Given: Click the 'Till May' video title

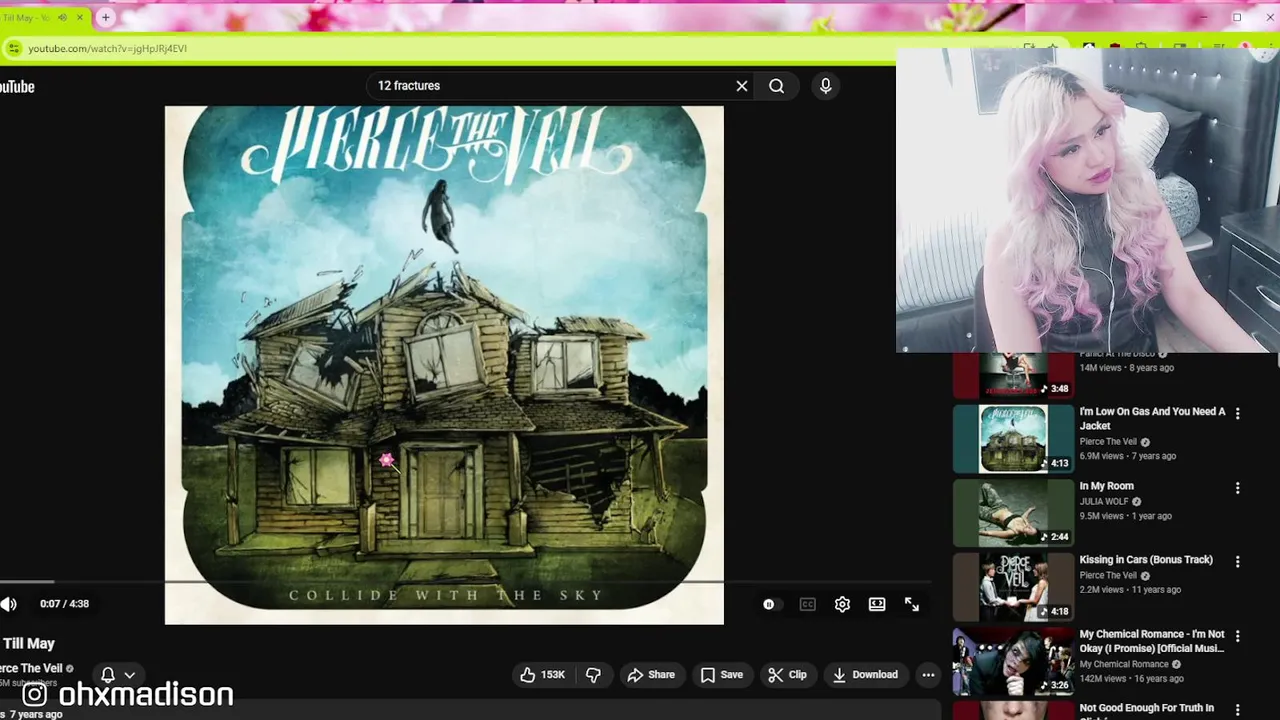Looking at the screenshot, I should click(x=28, y=644).
